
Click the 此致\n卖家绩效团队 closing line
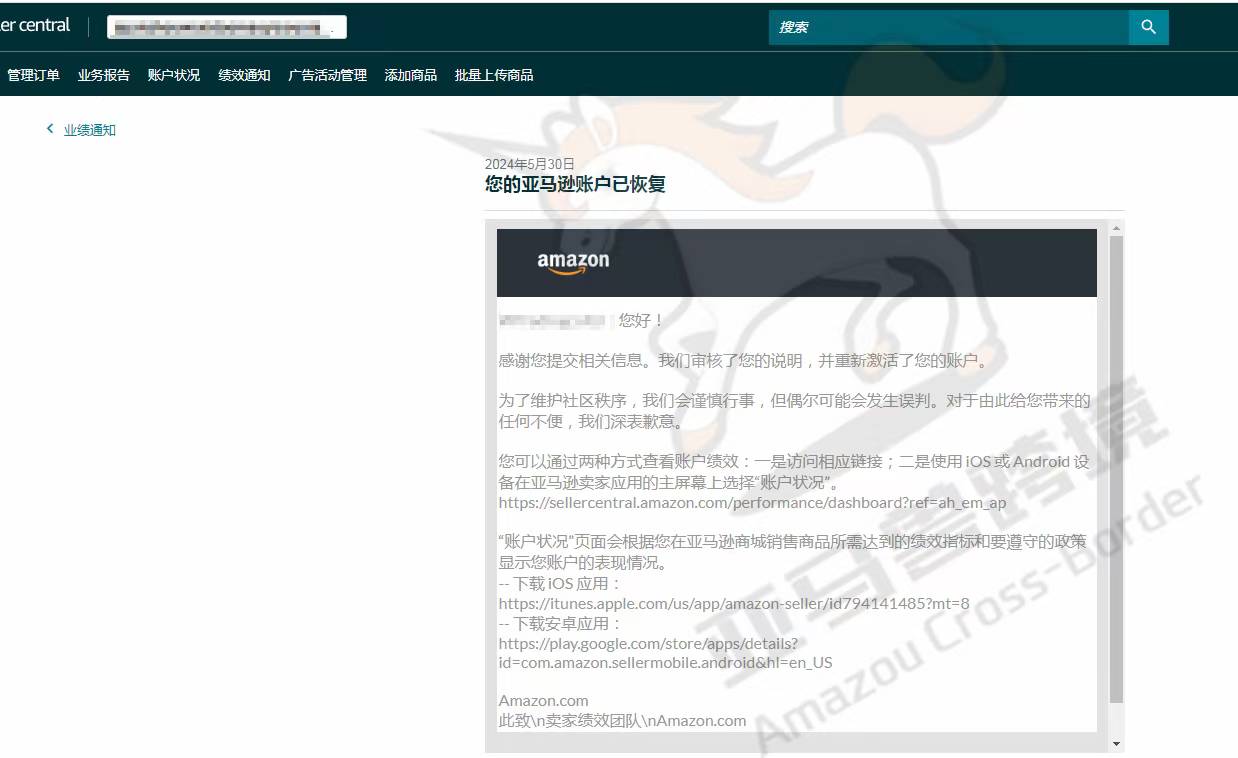click(x=622, y=720)
